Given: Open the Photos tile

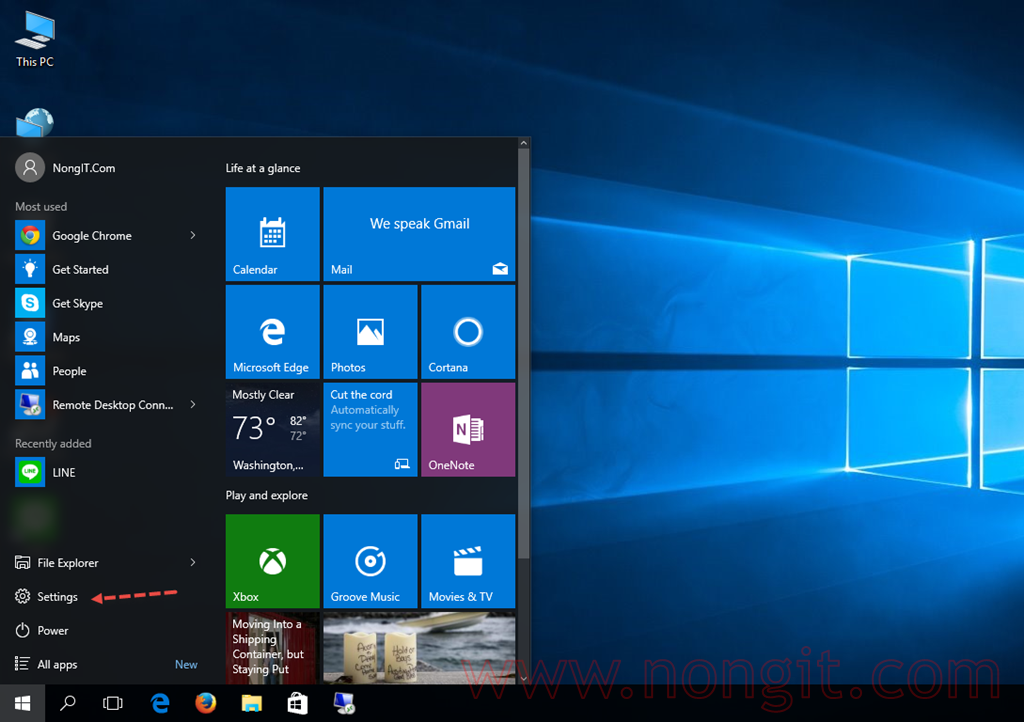Looking at the screenshot, I should click(x=370, y=332).
